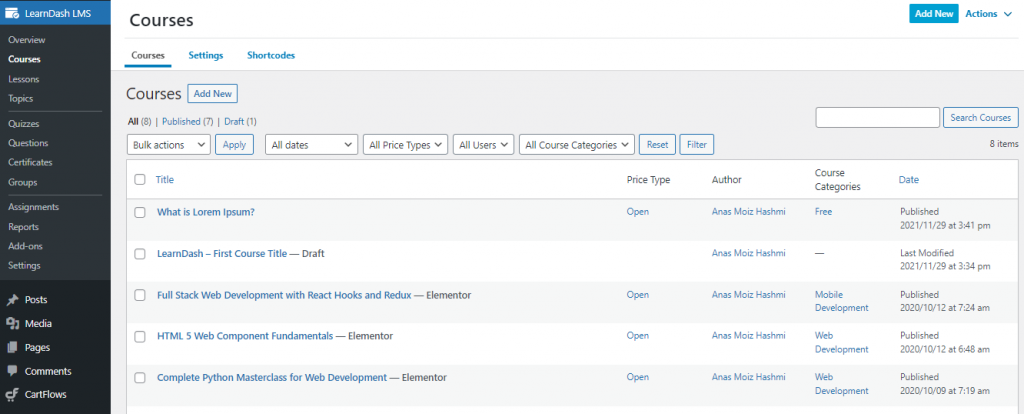Click the Posts pin icon in sidebar
Image resolution: width=1024 pixels, height=414 pixels.
(x=12, y=300)
